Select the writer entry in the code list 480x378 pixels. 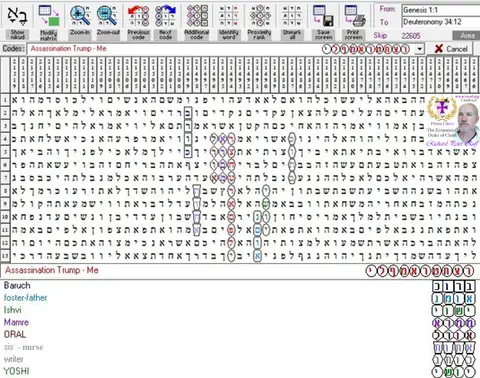click(14, 359)
